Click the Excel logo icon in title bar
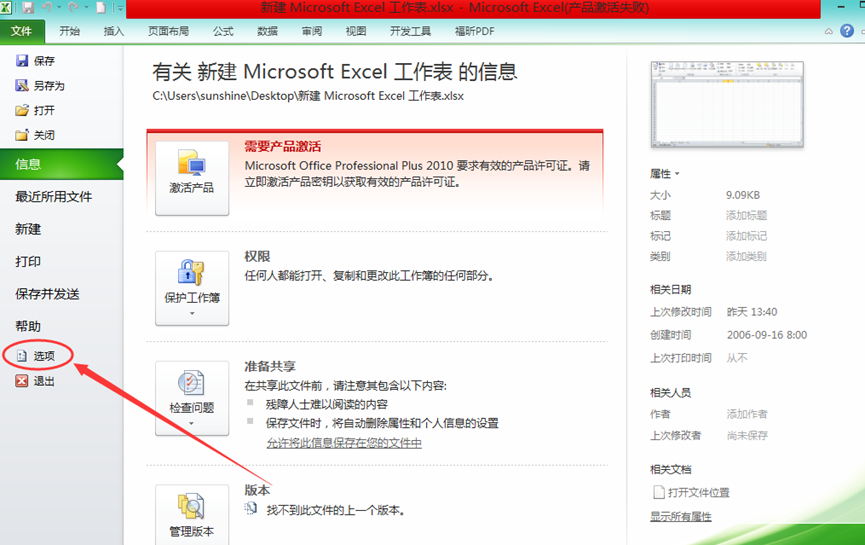 [7, 8]
